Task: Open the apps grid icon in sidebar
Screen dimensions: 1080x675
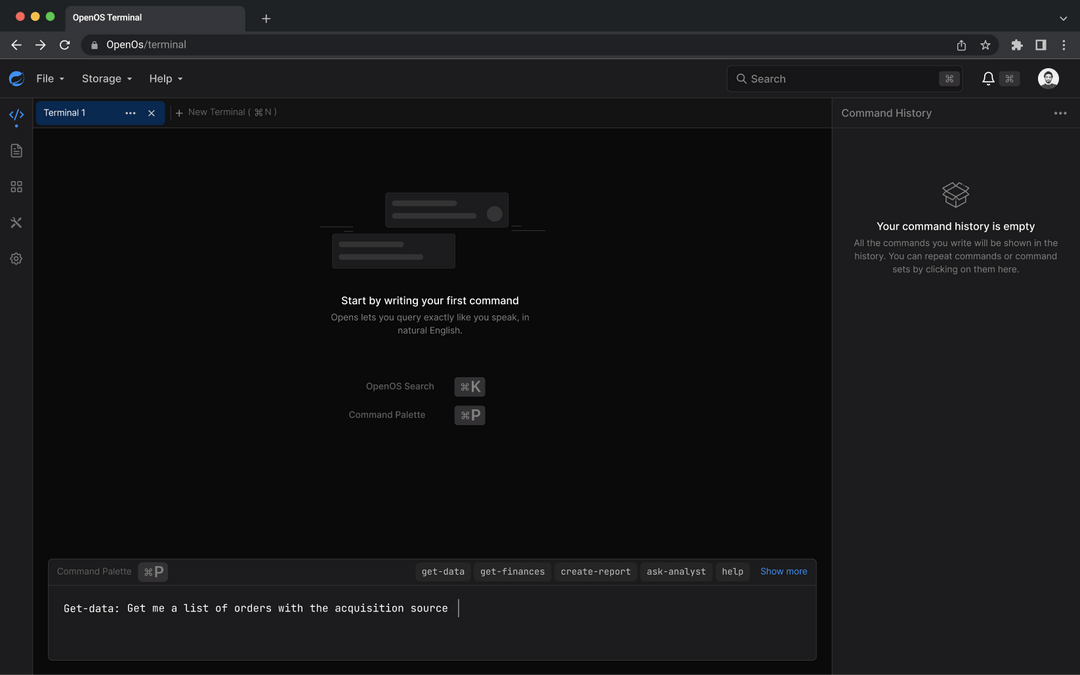Action: [17, 187]
